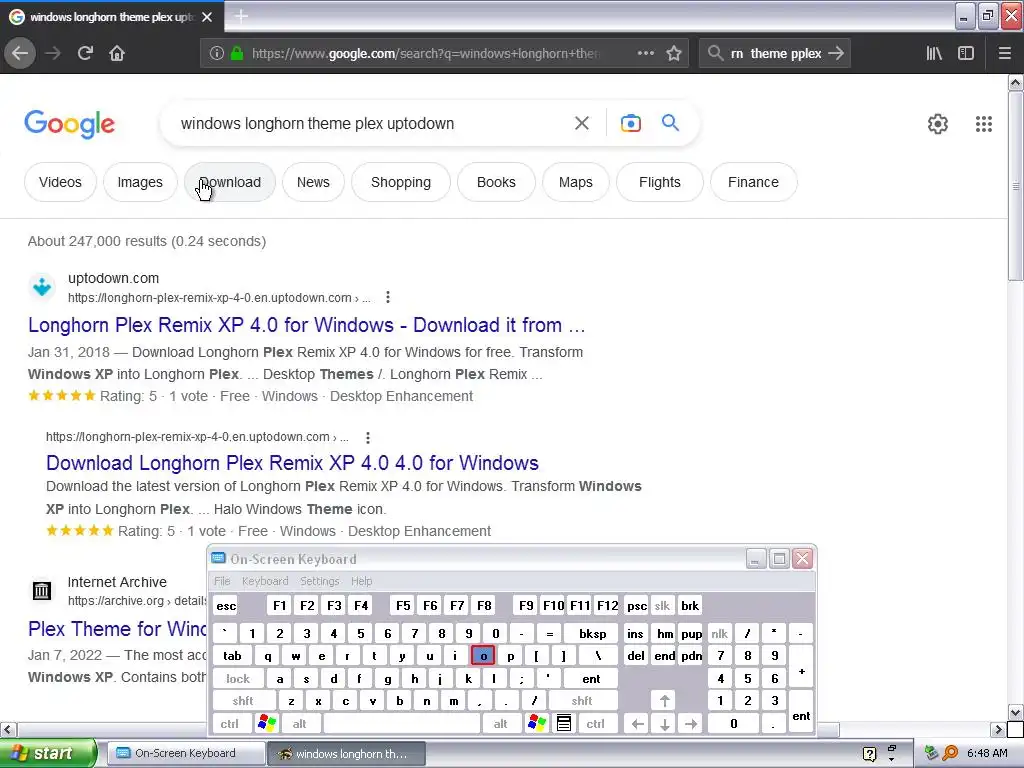
Task: Open On-Screen Keyboard Help menu
Action: [x=361, y=581]
